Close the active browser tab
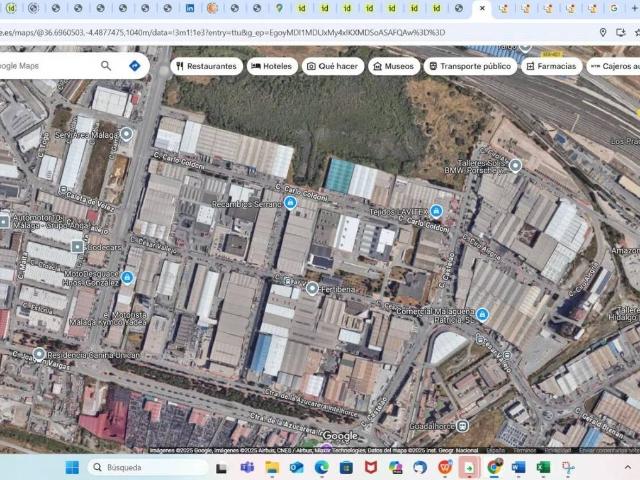This screenshot has height=480, width=640. coord(482,9)
